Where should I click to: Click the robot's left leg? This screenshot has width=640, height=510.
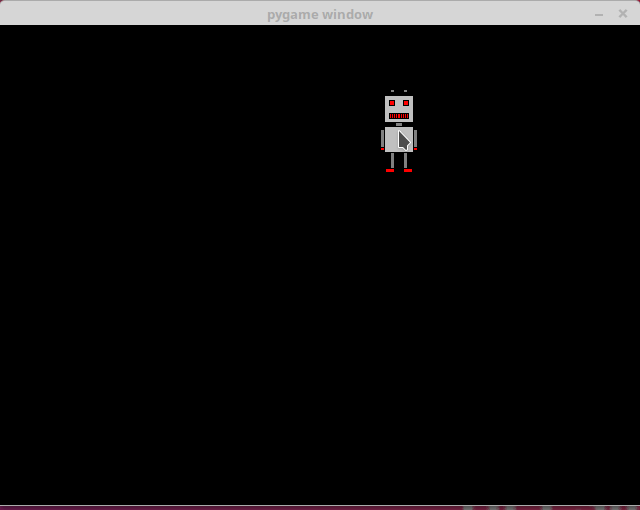coord(392,160)
